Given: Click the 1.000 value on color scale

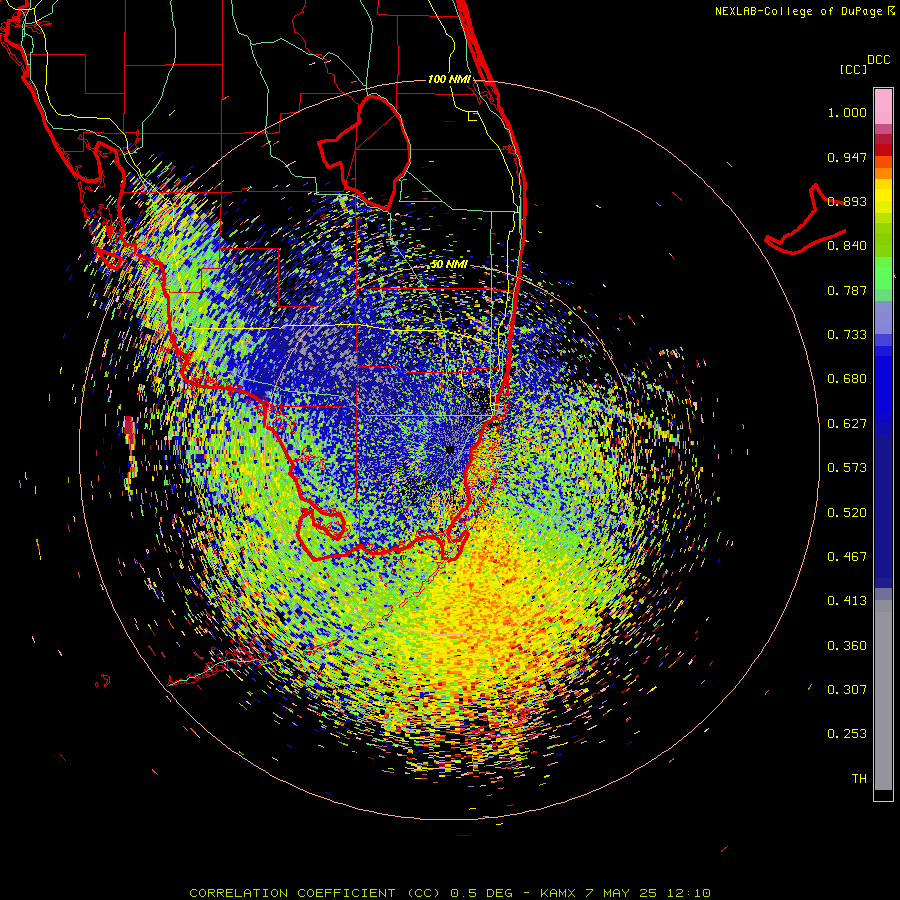Looking at the screenshot, I should pos(847,112).
